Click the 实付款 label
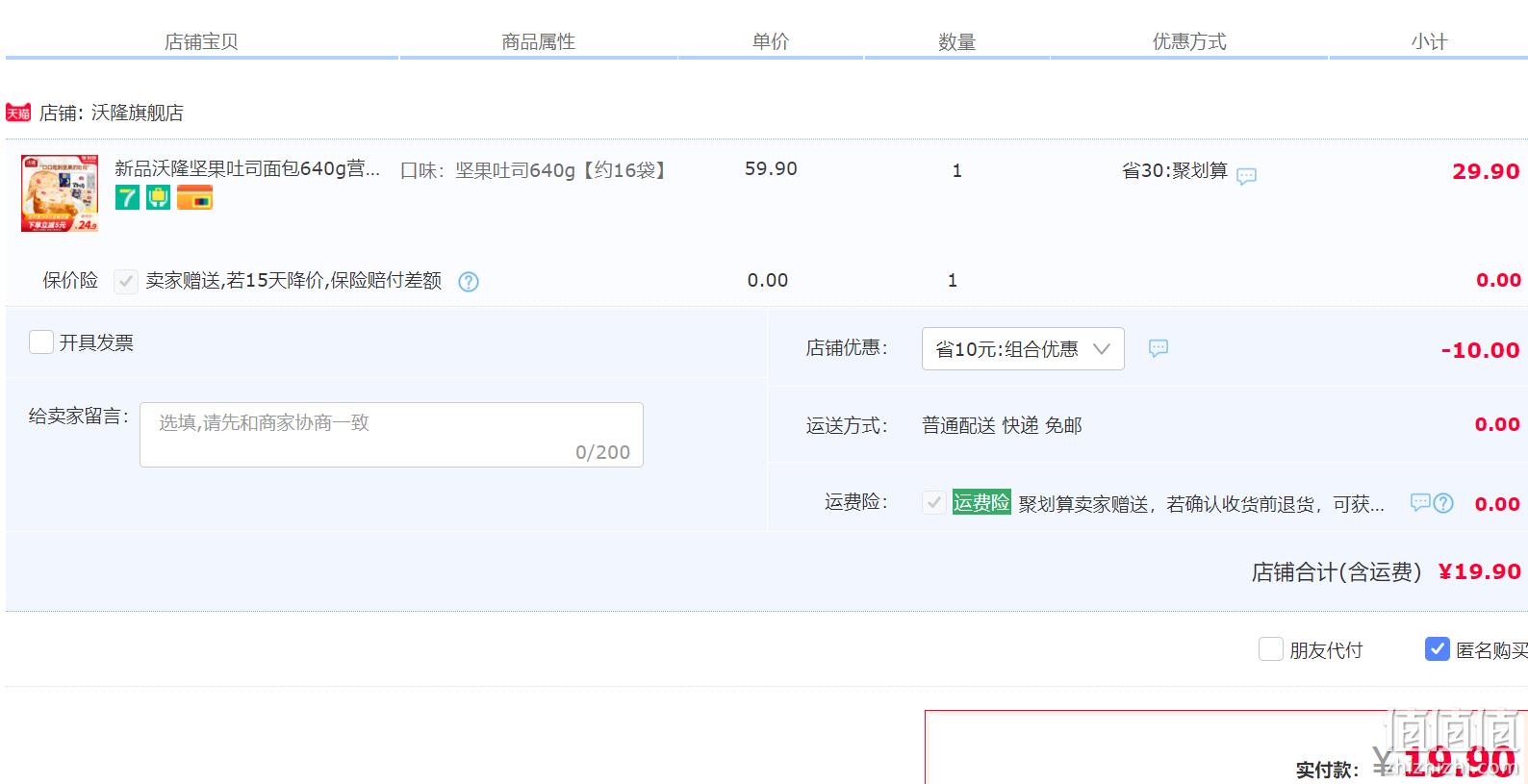The width and height of the screenshot is (1528, 784). coord(1327,770)
